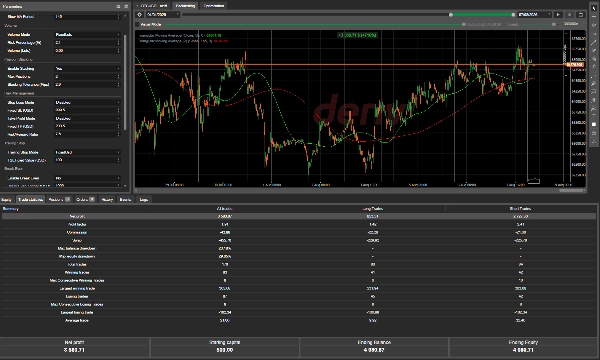Select the Total trades row
600x360 pixels.
pos(299,265)
